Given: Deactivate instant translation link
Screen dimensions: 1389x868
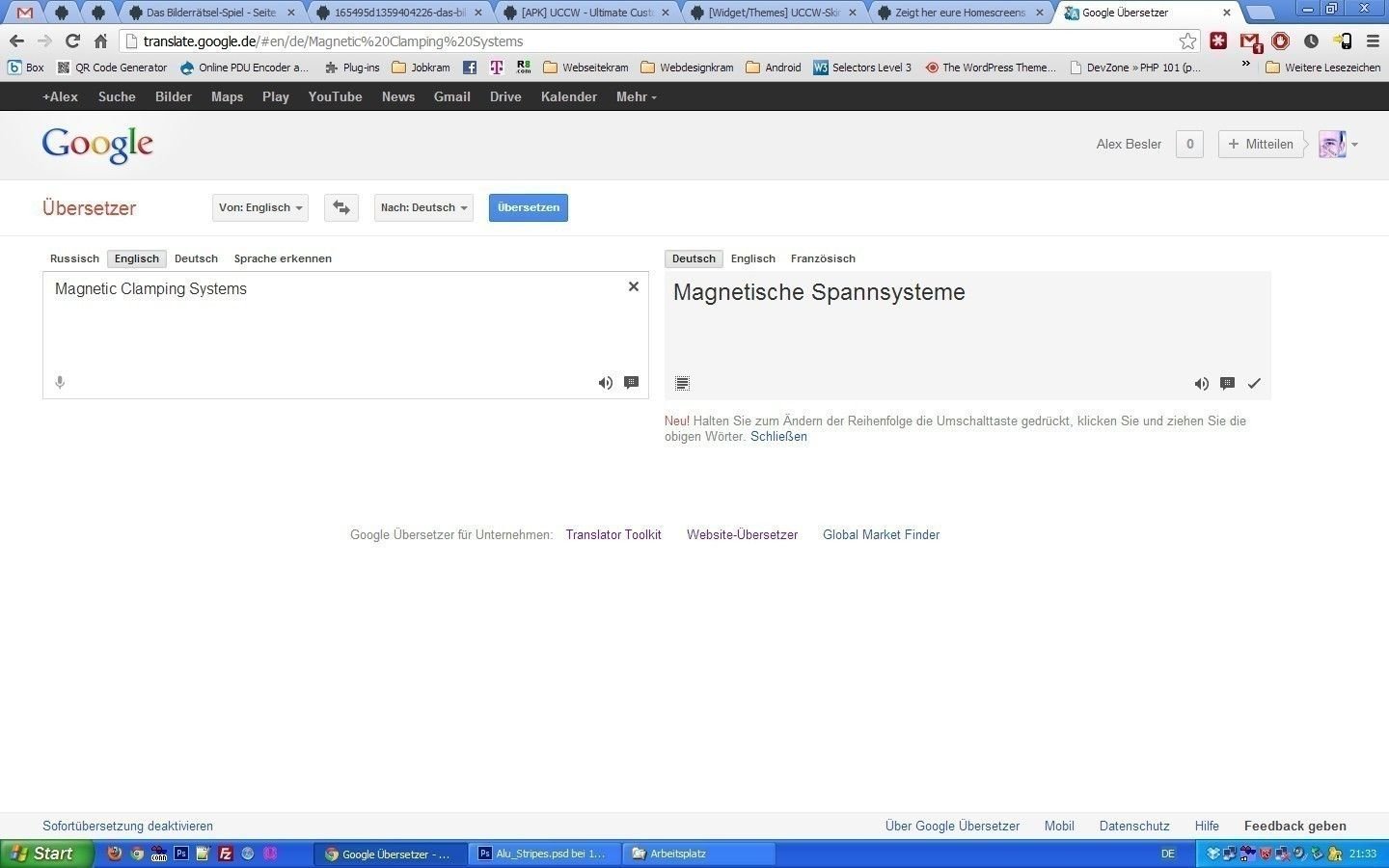Looking at the screenshot, I should click(127, 826).
